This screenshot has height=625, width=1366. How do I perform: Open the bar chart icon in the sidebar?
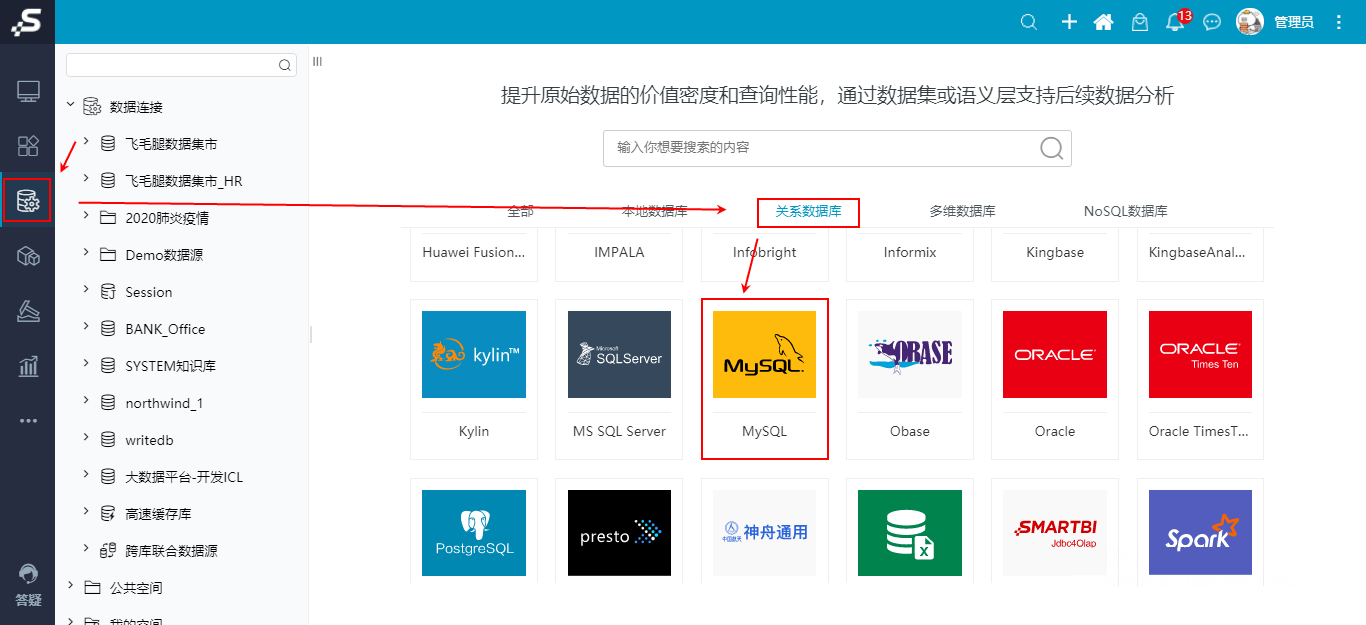tap(28, 366)
